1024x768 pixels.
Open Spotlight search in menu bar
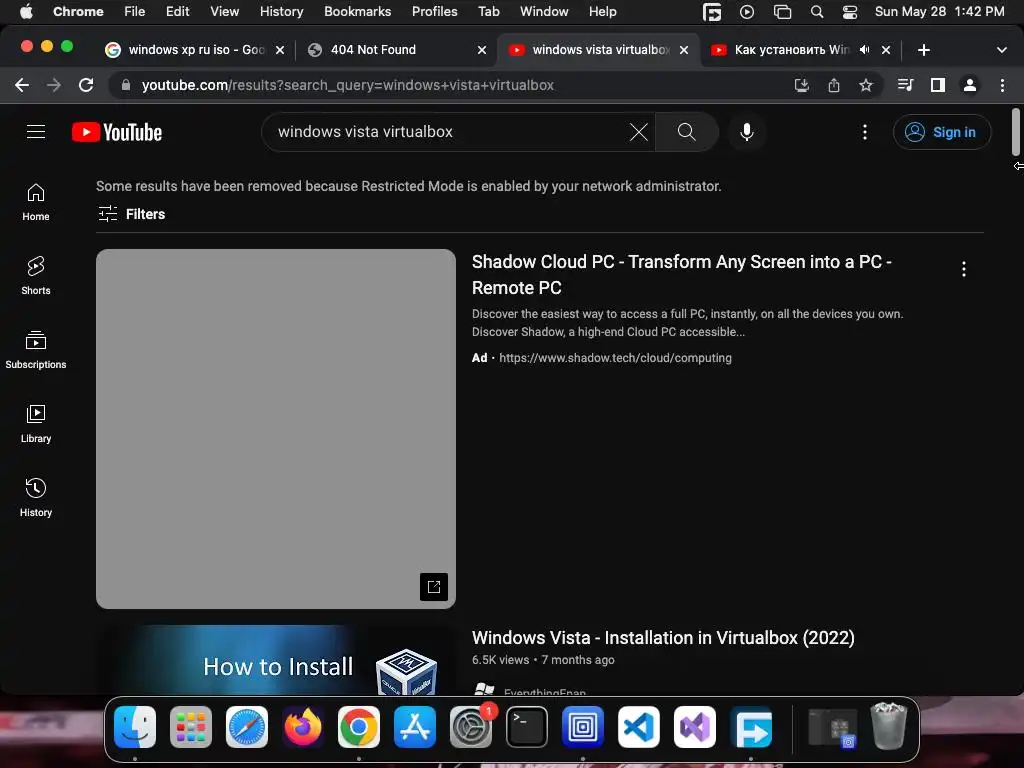pyautogui.click(x=816, y=11)
